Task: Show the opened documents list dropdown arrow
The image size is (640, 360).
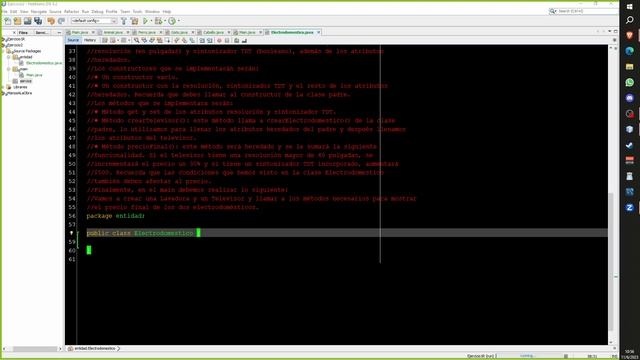Action: (x=610, y=31)
